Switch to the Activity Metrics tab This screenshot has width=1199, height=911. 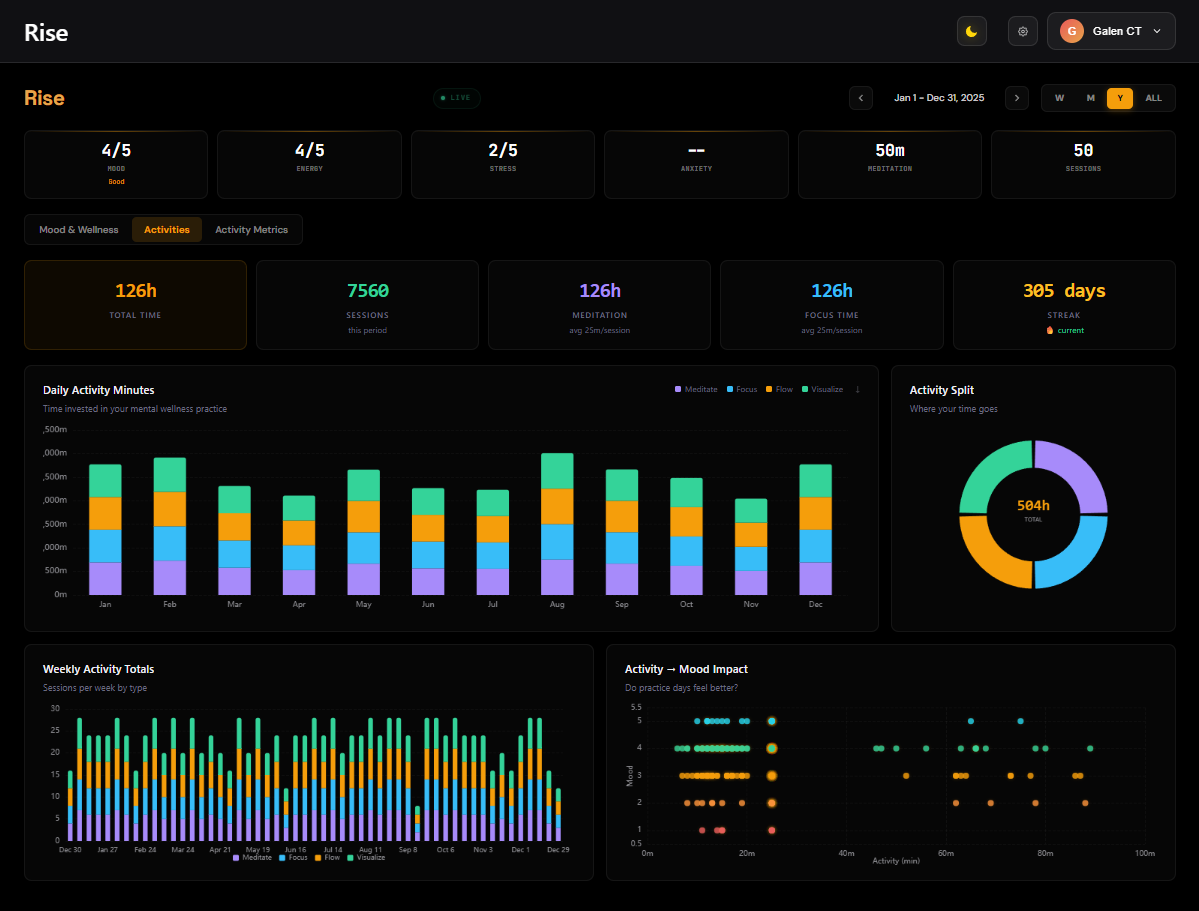[252, 229]
